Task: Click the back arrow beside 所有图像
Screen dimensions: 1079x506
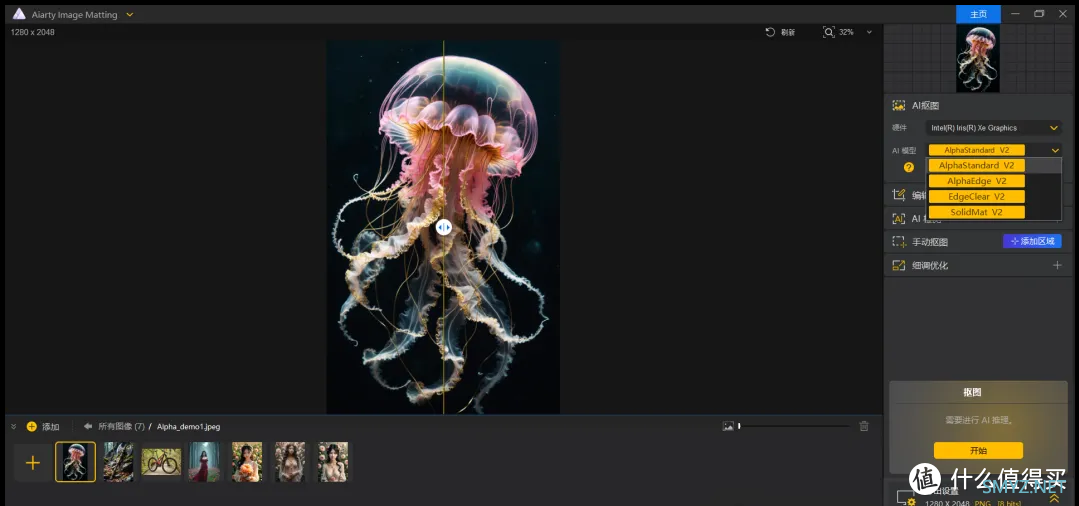Action: 88,426
